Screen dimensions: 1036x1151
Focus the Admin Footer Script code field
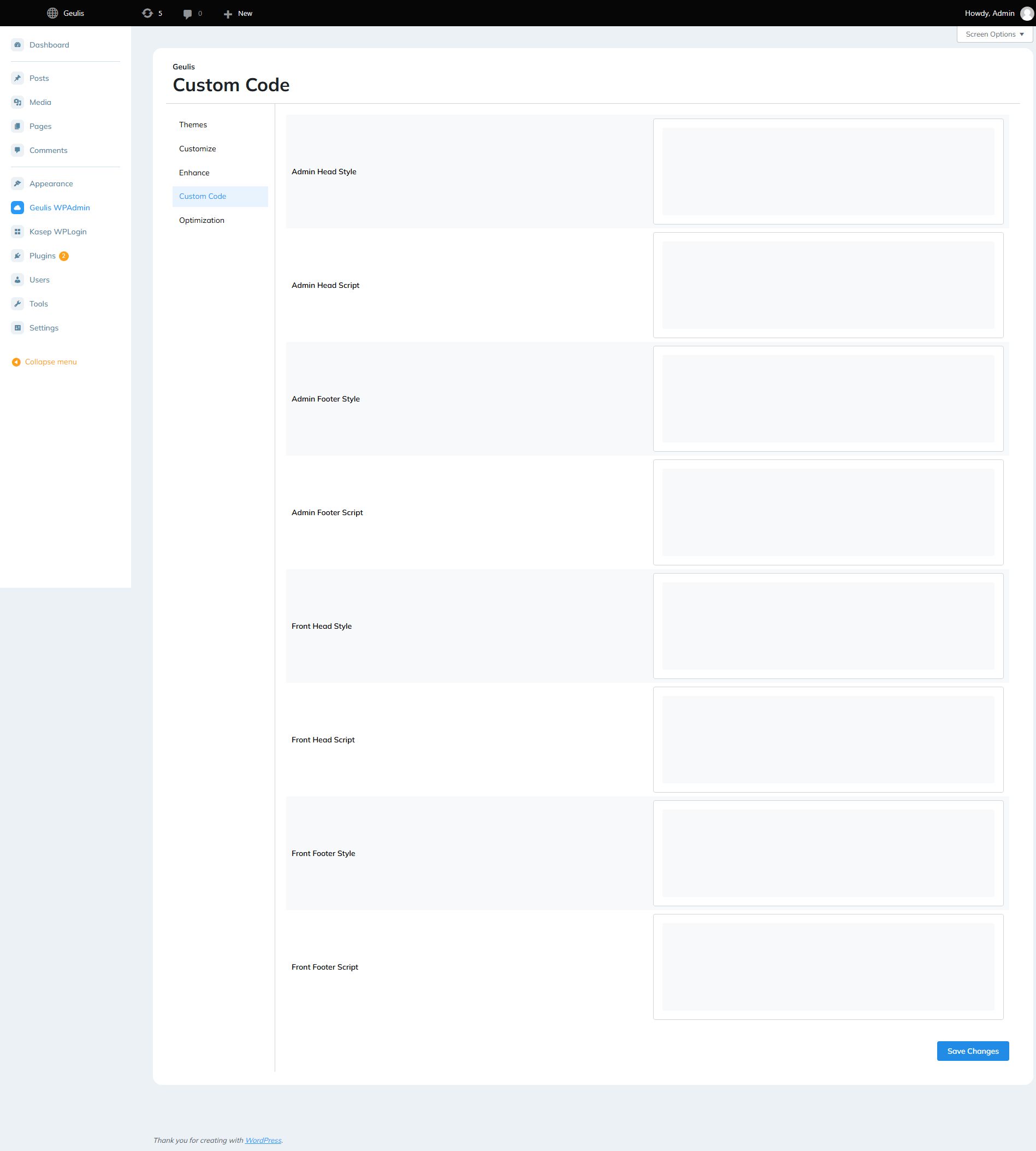(828, 512)
